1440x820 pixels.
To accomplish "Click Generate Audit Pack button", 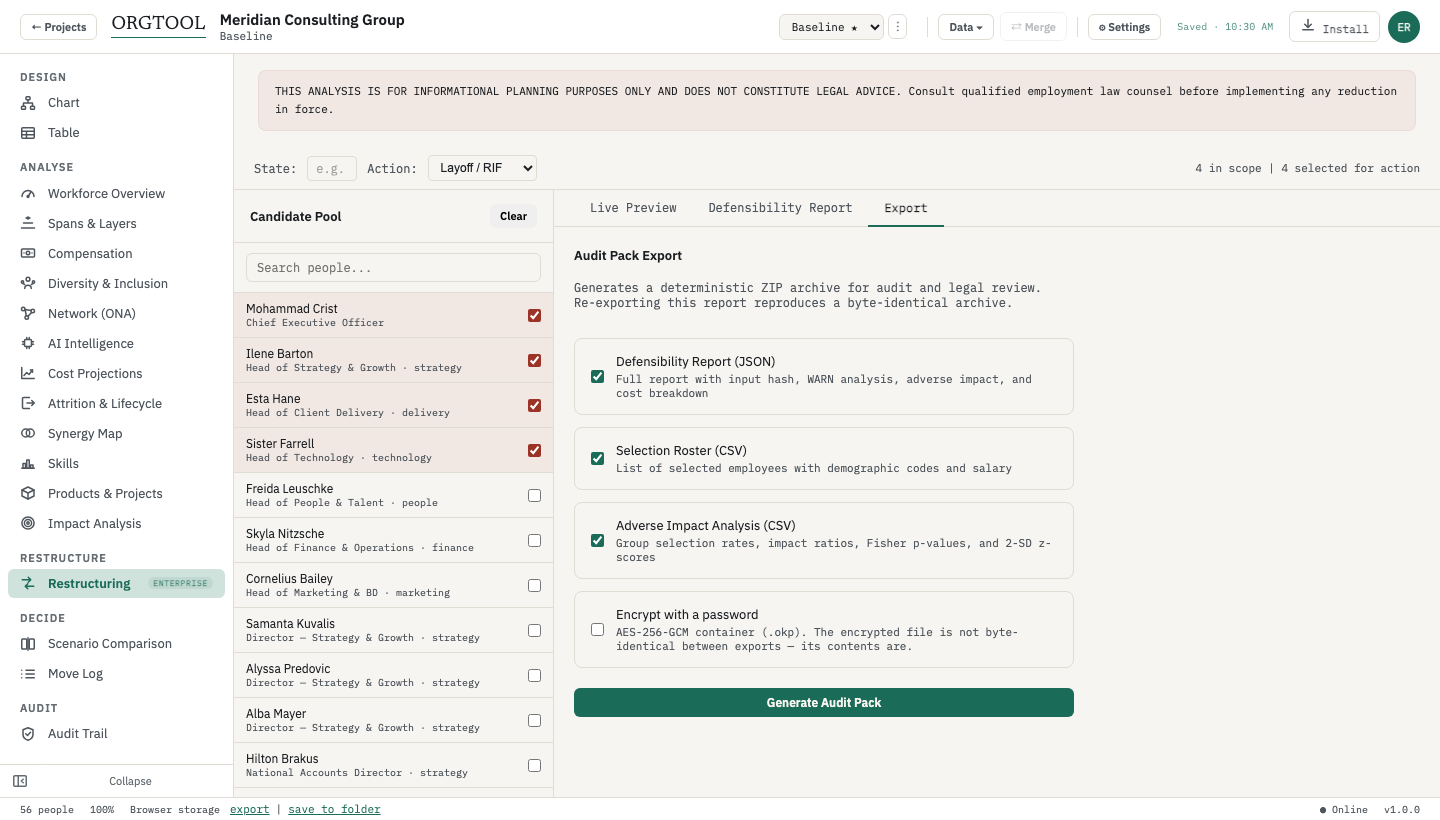I will [x=824, y=702].
